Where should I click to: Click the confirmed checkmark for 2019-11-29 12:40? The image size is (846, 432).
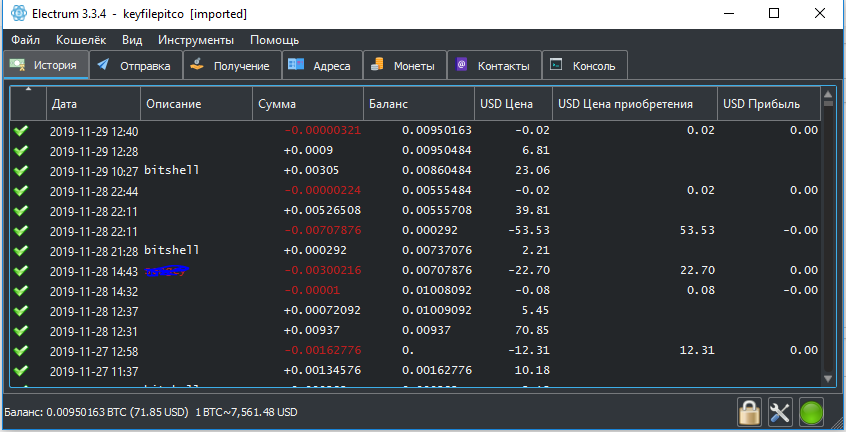[21, 131]
